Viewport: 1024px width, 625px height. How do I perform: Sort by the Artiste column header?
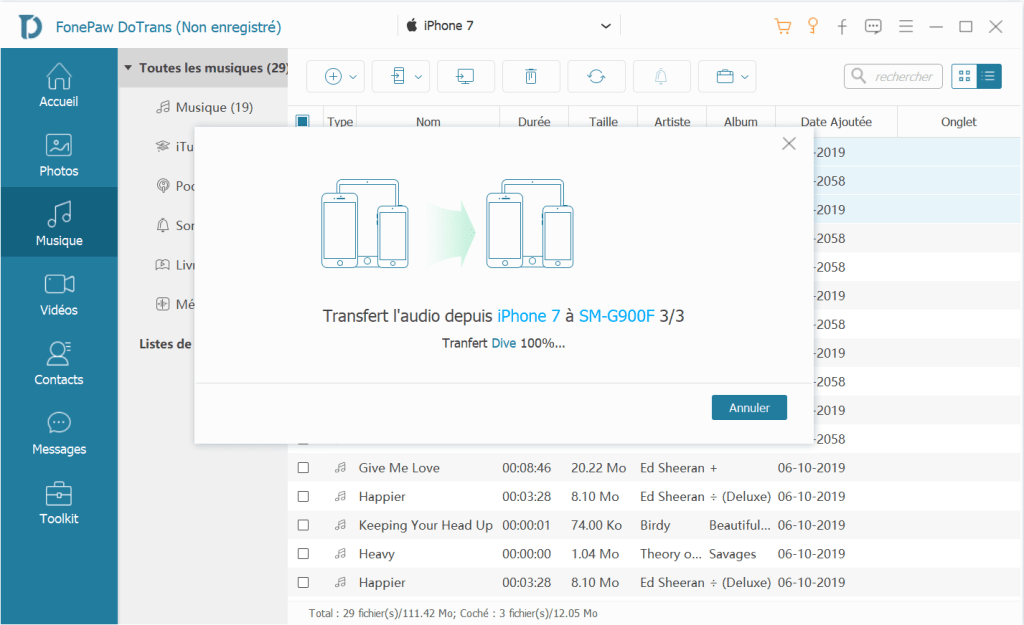point(672,121)
